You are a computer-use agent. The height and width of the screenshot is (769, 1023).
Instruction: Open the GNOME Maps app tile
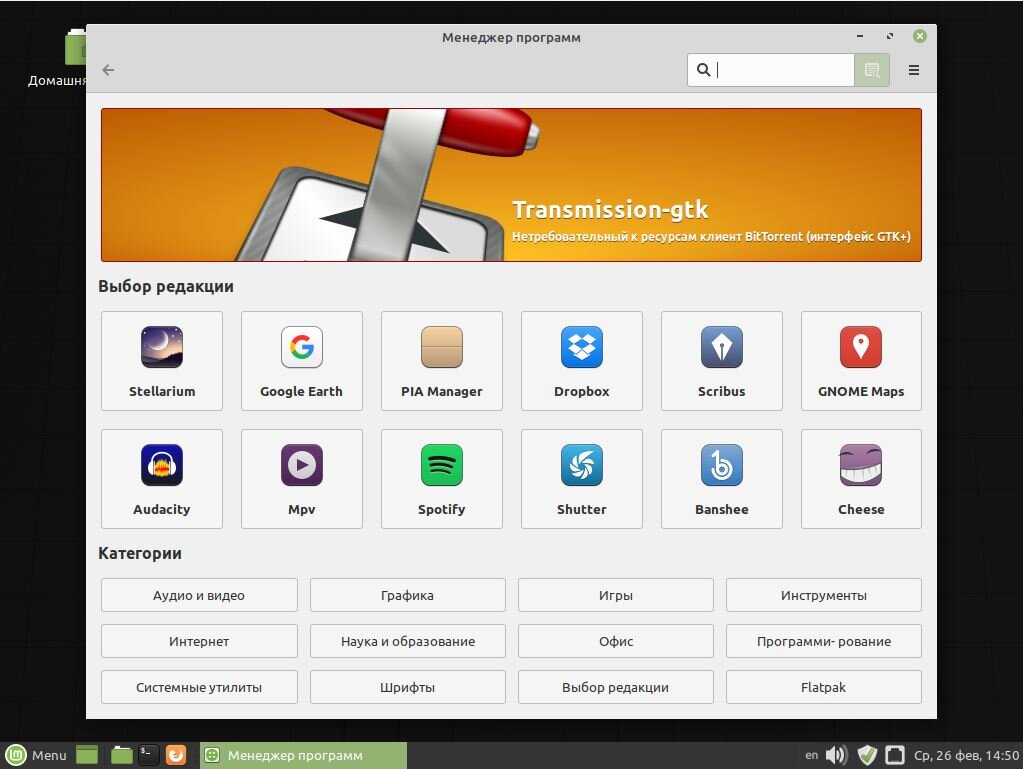(861, 361)
